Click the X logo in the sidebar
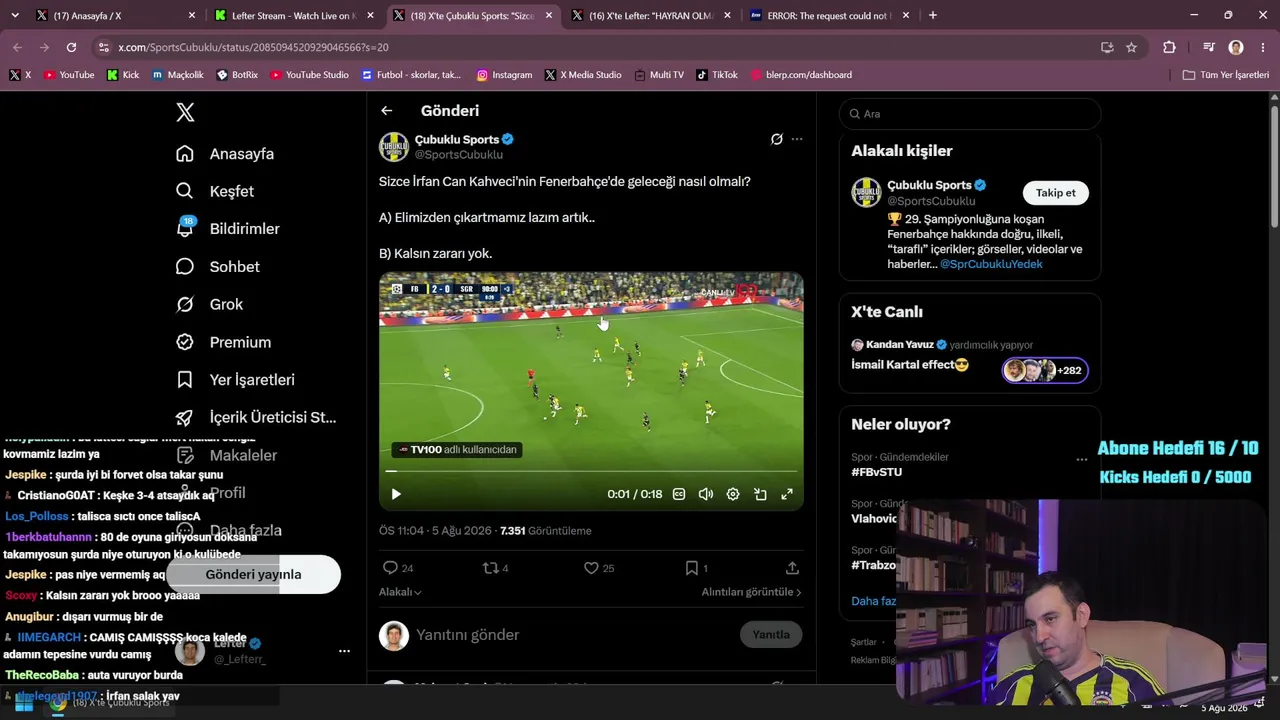This screenshot has height=720, width=1280. pos(185,112)
